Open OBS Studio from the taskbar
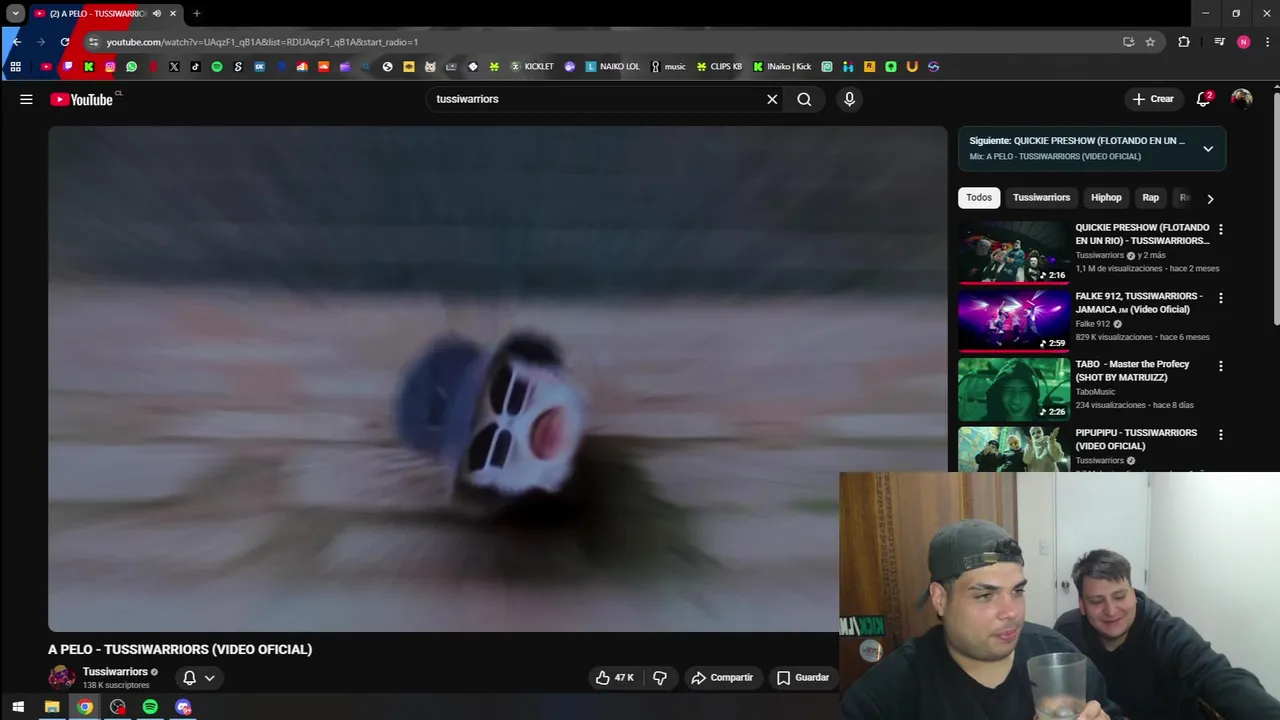Screen dimensions: 1280x720 (118, 707)
